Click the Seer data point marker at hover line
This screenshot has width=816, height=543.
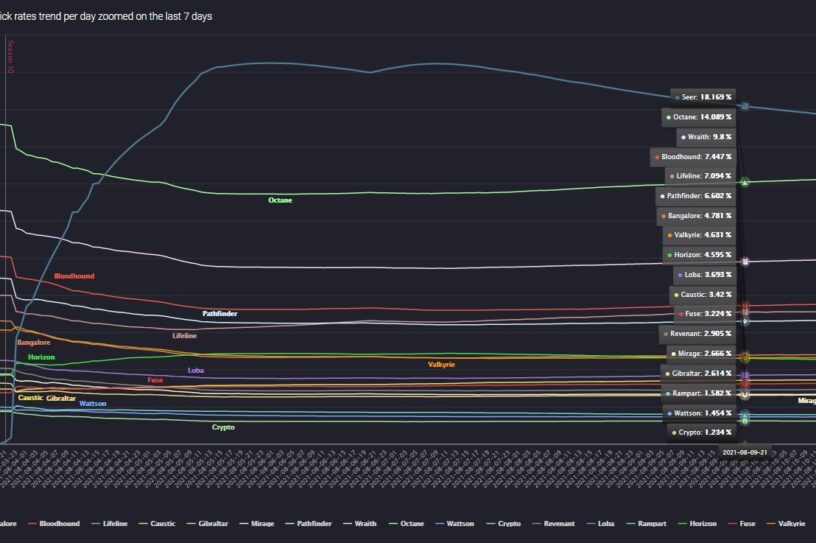point(745,106)
